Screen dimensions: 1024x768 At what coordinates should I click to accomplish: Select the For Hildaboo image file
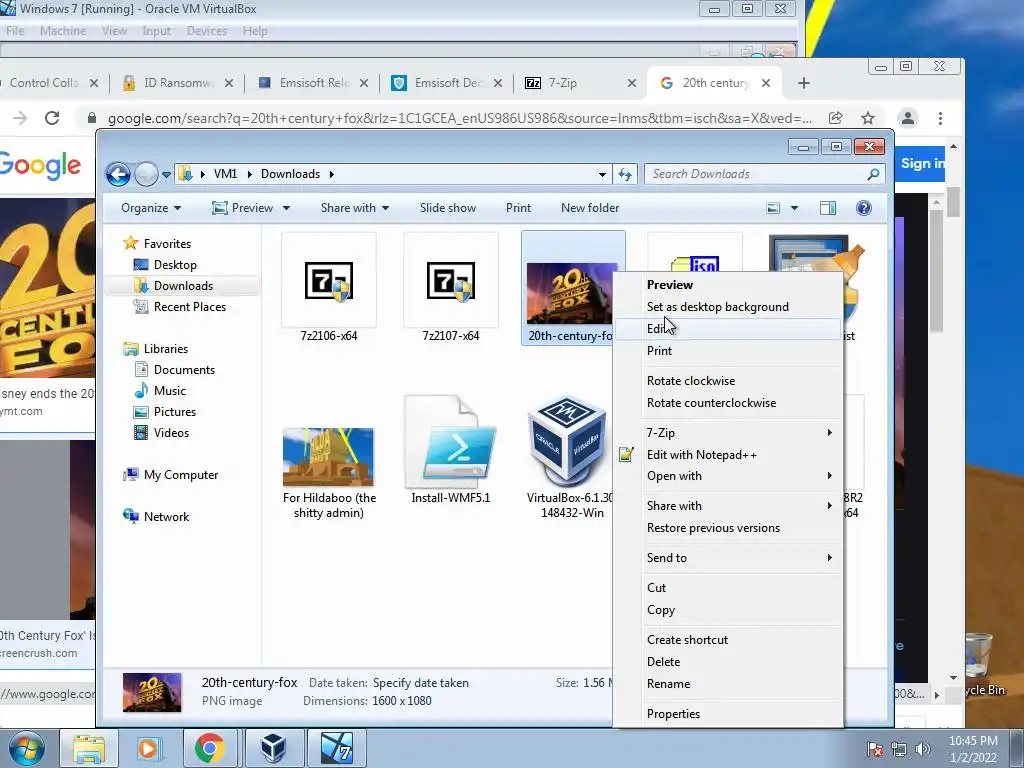tap(328, 457)
